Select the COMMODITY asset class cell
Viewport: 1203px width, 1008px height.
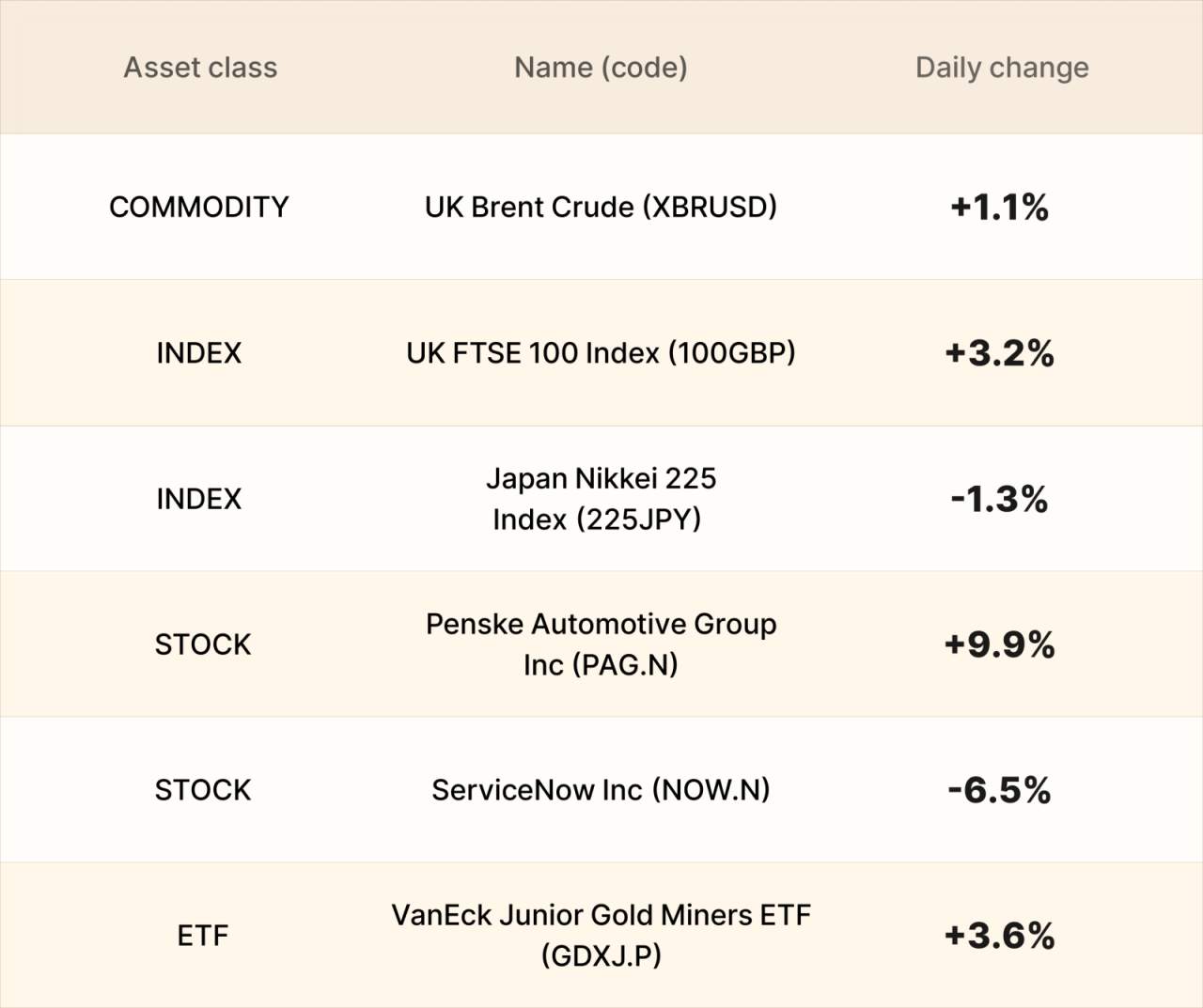(199, 207)
